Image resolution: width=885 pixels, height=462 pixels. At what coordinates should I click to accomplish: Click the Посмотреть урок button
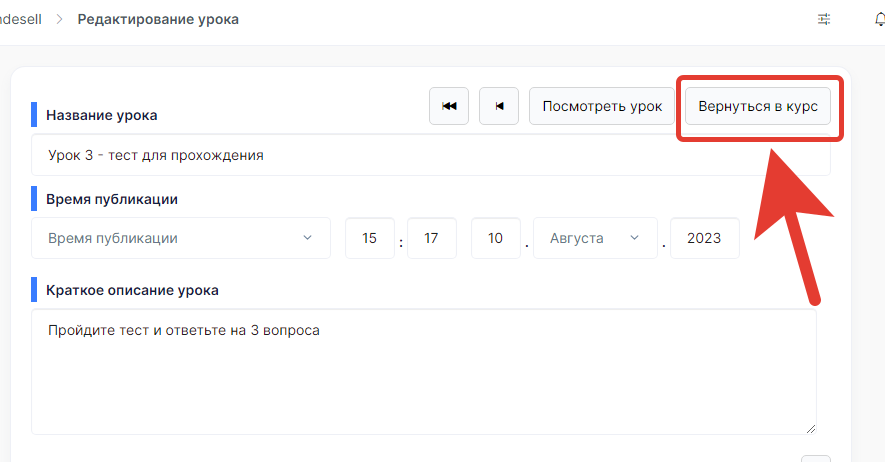point(602,106)
